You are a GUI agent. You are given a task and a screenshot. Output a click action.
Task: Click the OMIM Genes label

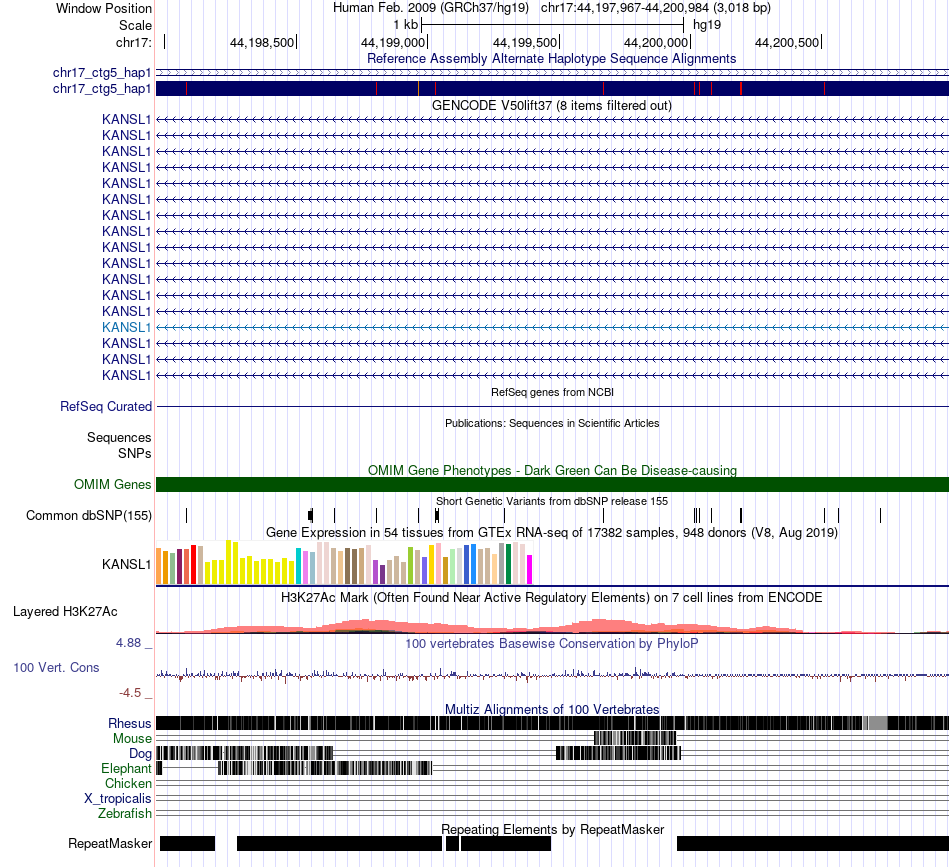[x=112, y=485]
